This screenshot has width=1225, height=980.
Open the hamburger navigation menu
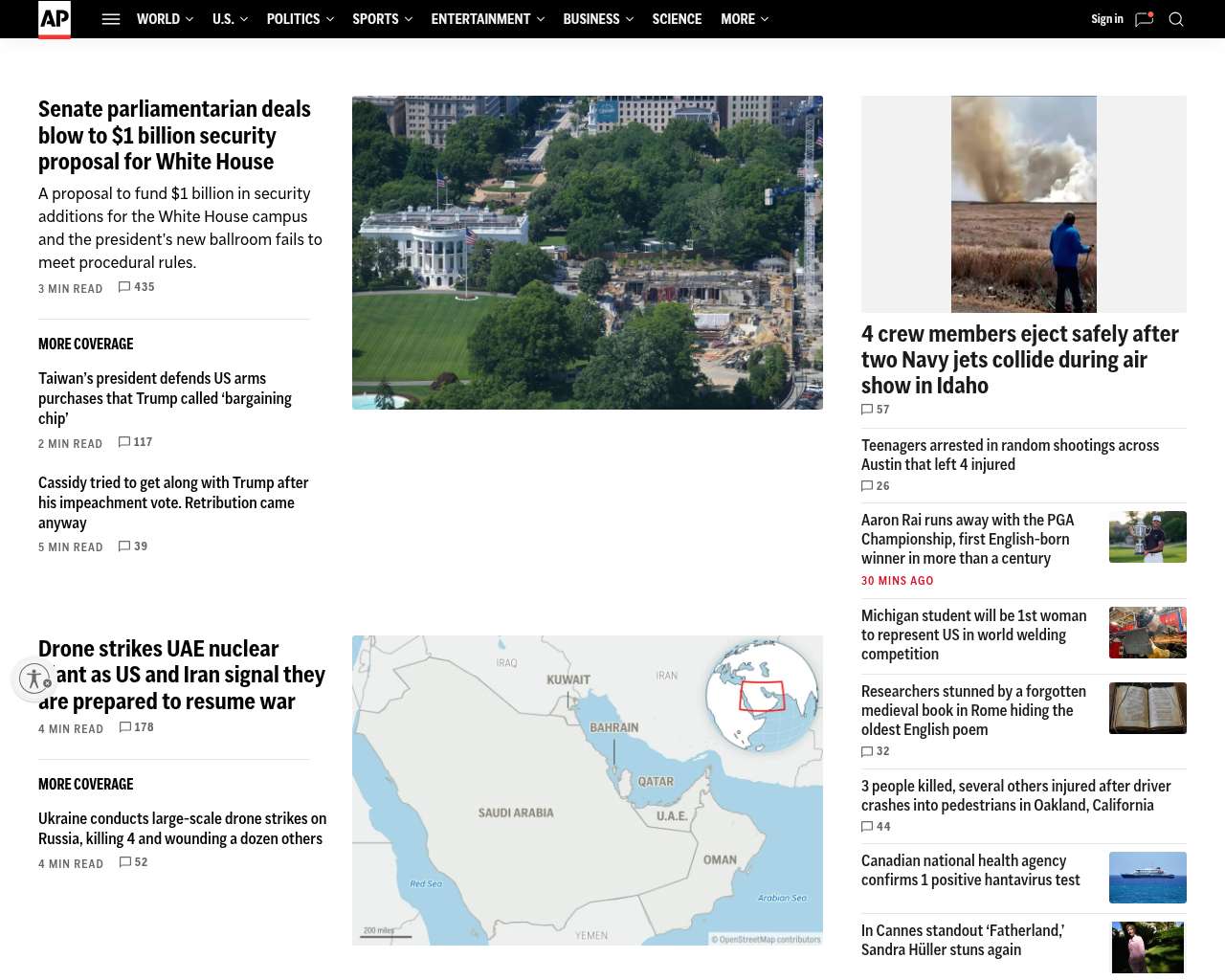point(111,19)
